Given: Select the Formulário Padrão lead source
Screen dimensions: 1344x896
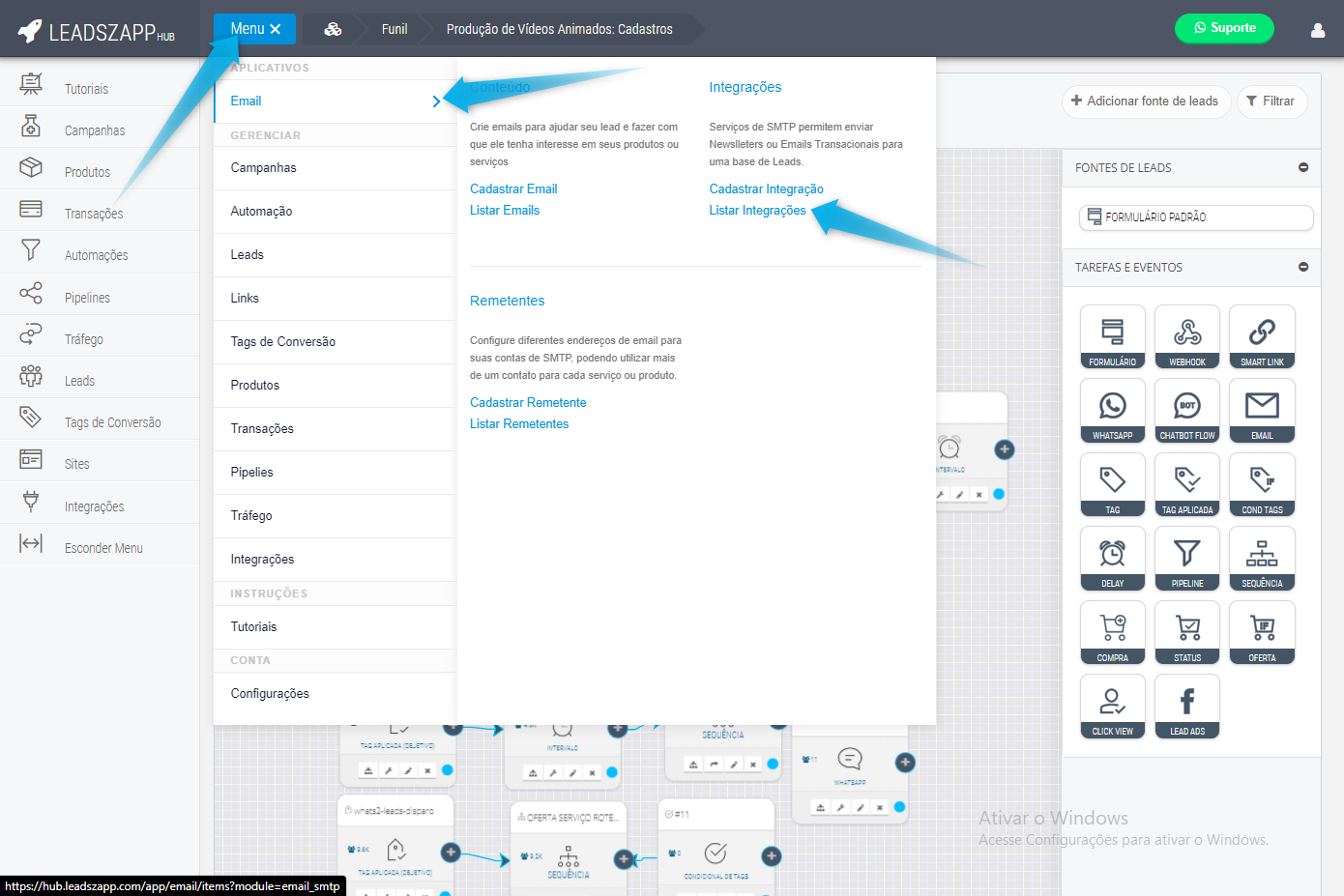Looking at the screenshot, I should pos(1195,217).
